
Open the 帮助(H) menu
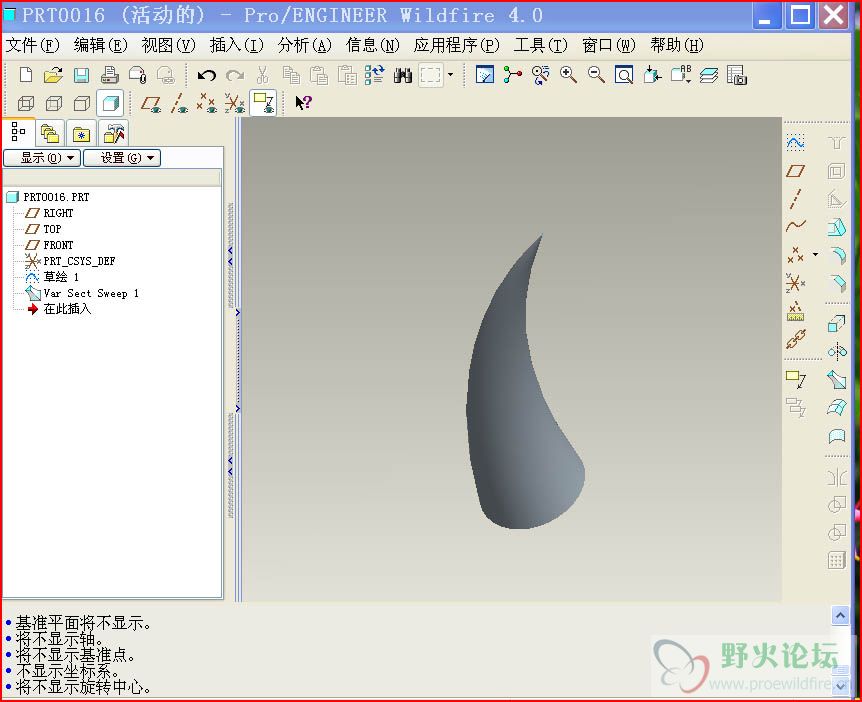677,45
